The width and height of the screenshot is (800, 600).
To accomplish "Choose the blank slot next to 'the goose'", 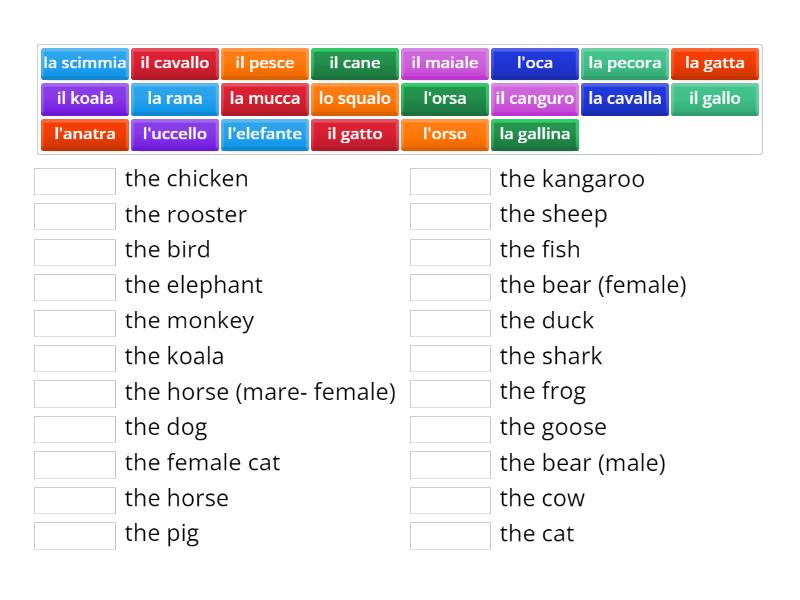I will coord(450,429).
